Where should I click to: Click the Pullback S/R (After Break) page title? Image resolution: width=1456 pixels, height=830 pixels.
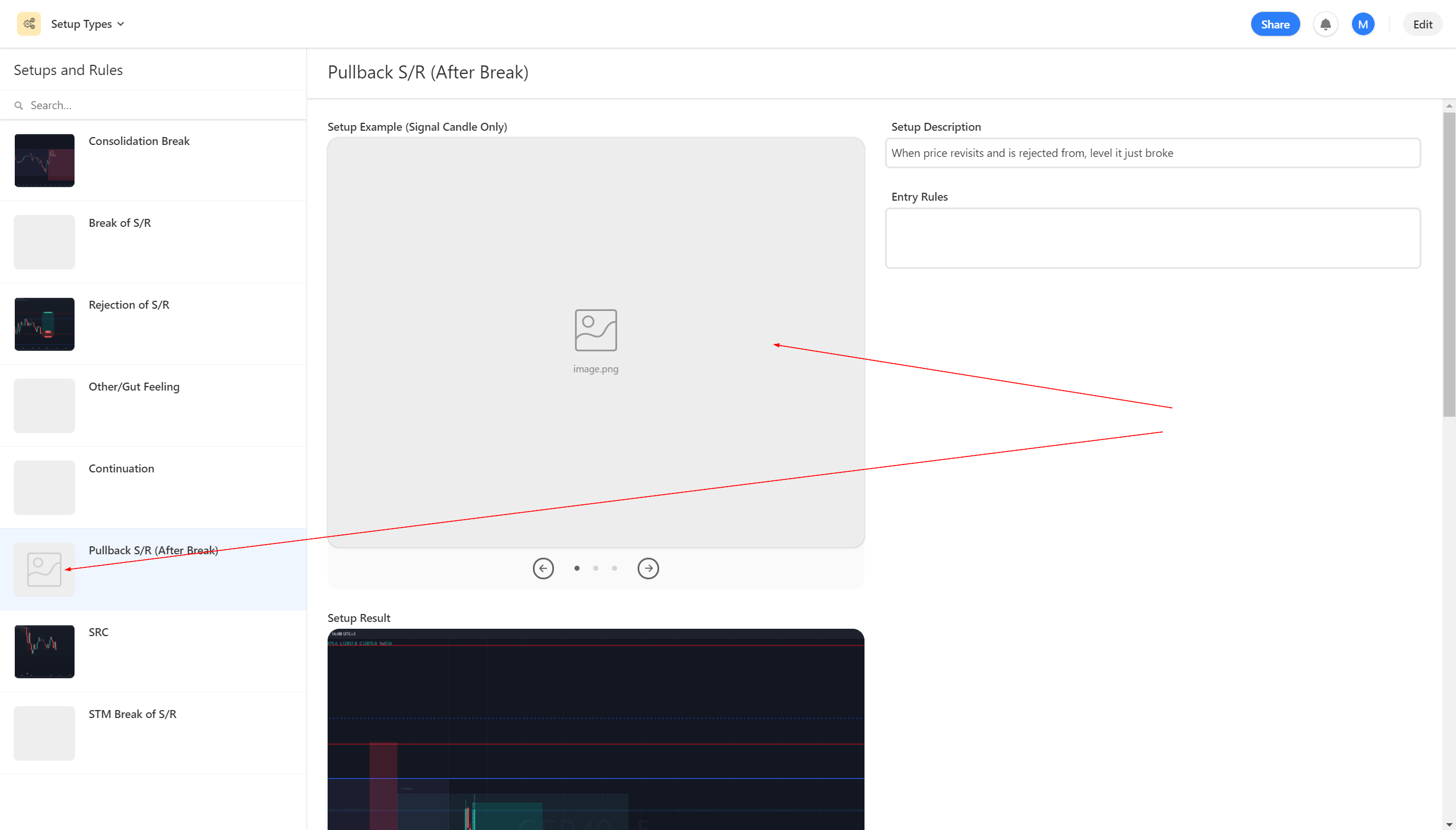(428, 72)
